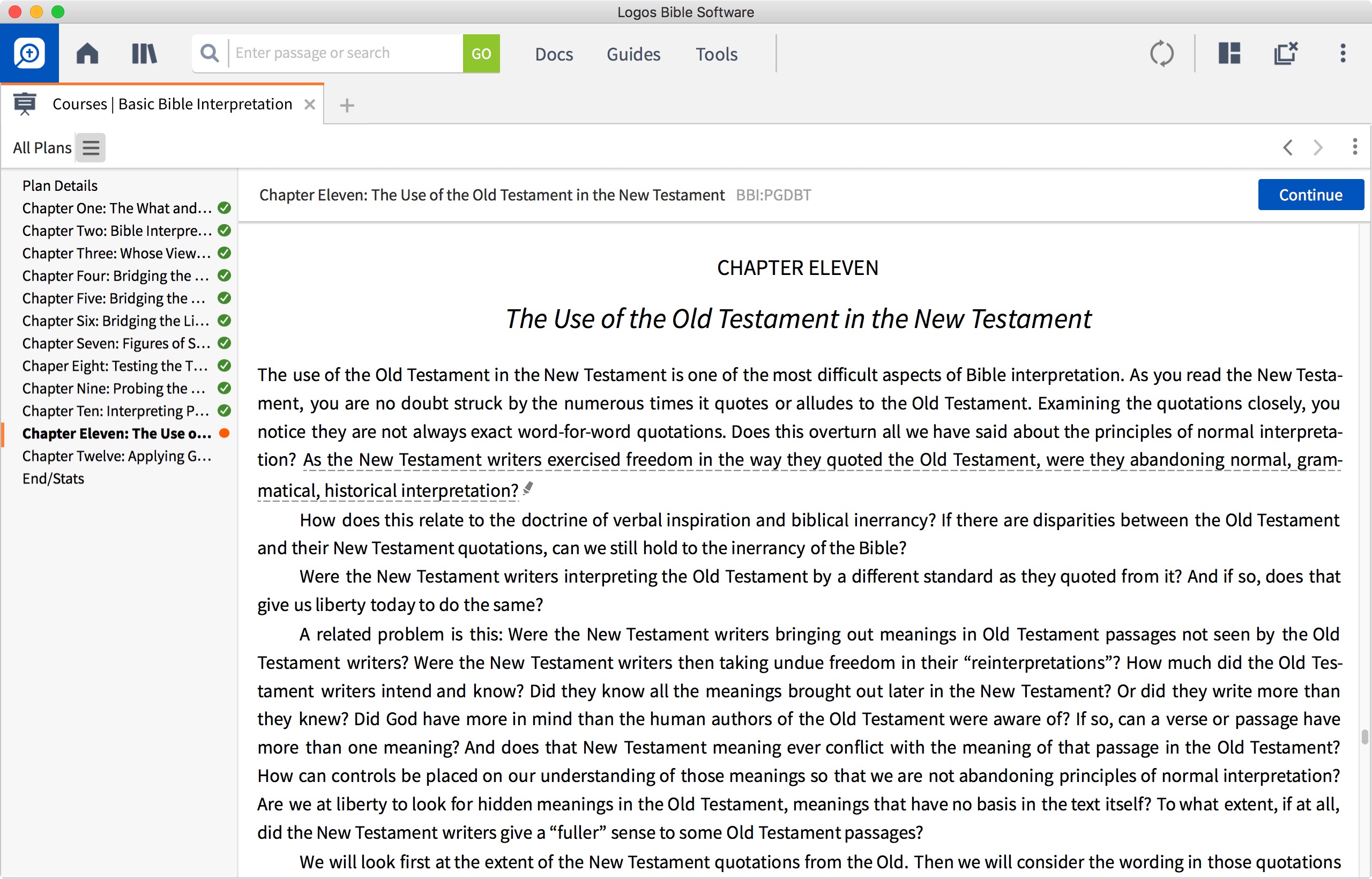Image resolution: width=1372 pixels, height=879 pixels.
Task: Open the Tools menu
Action: tap(716, 54)
